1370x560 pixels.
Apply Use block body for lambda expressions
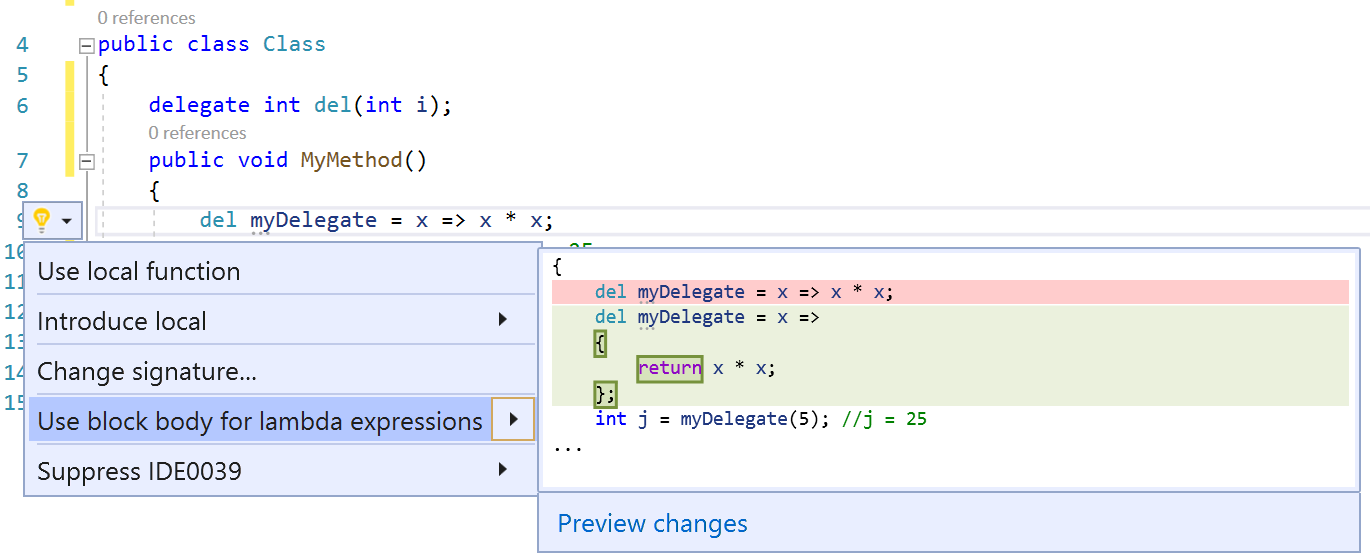pos(260,421)
